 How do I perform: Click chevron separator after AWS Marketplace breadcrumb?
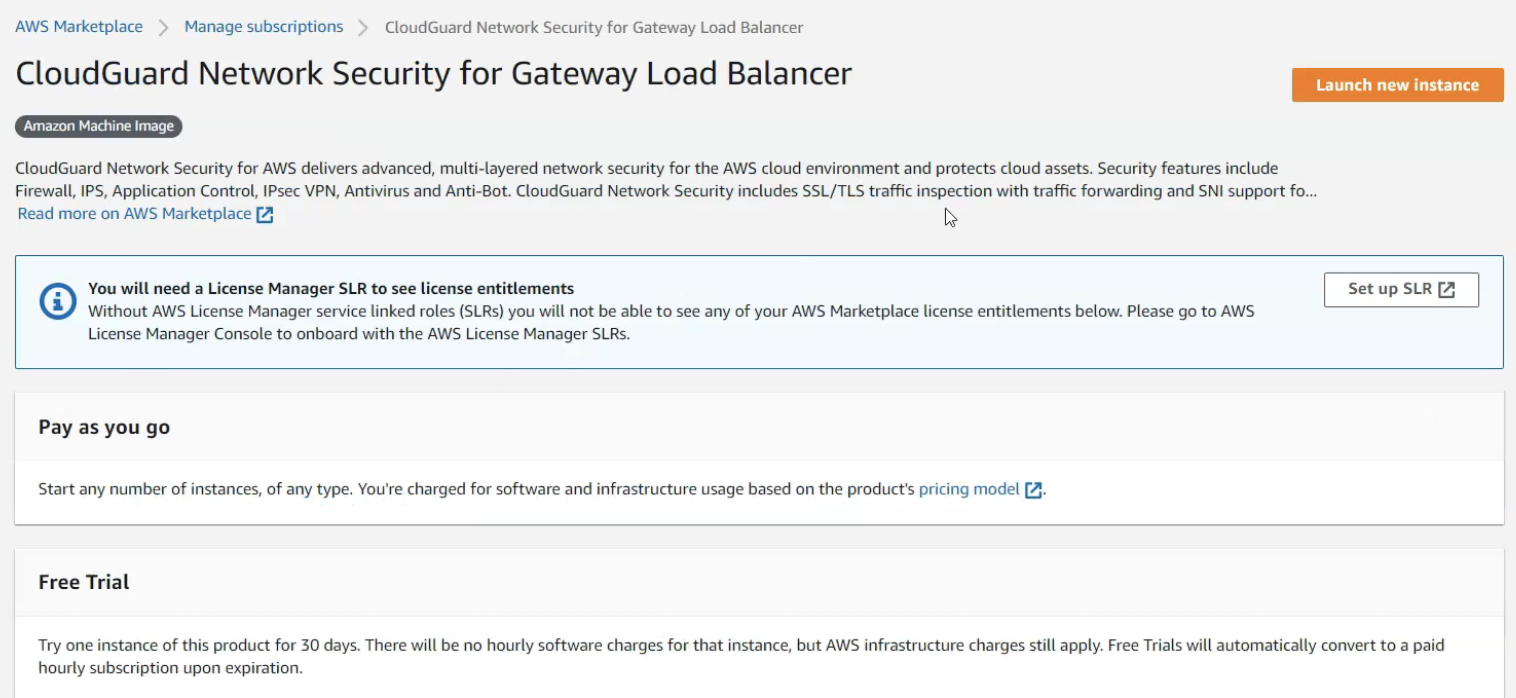click(163, 28)
